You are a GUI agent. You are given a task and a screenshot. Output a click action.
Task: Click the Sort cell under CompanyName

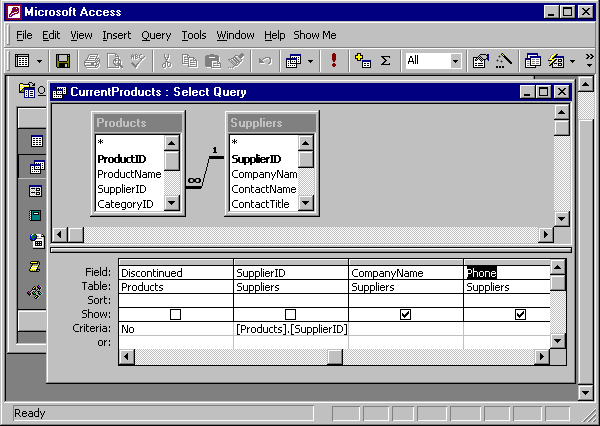pyautogui.click(x=406, y=300)
